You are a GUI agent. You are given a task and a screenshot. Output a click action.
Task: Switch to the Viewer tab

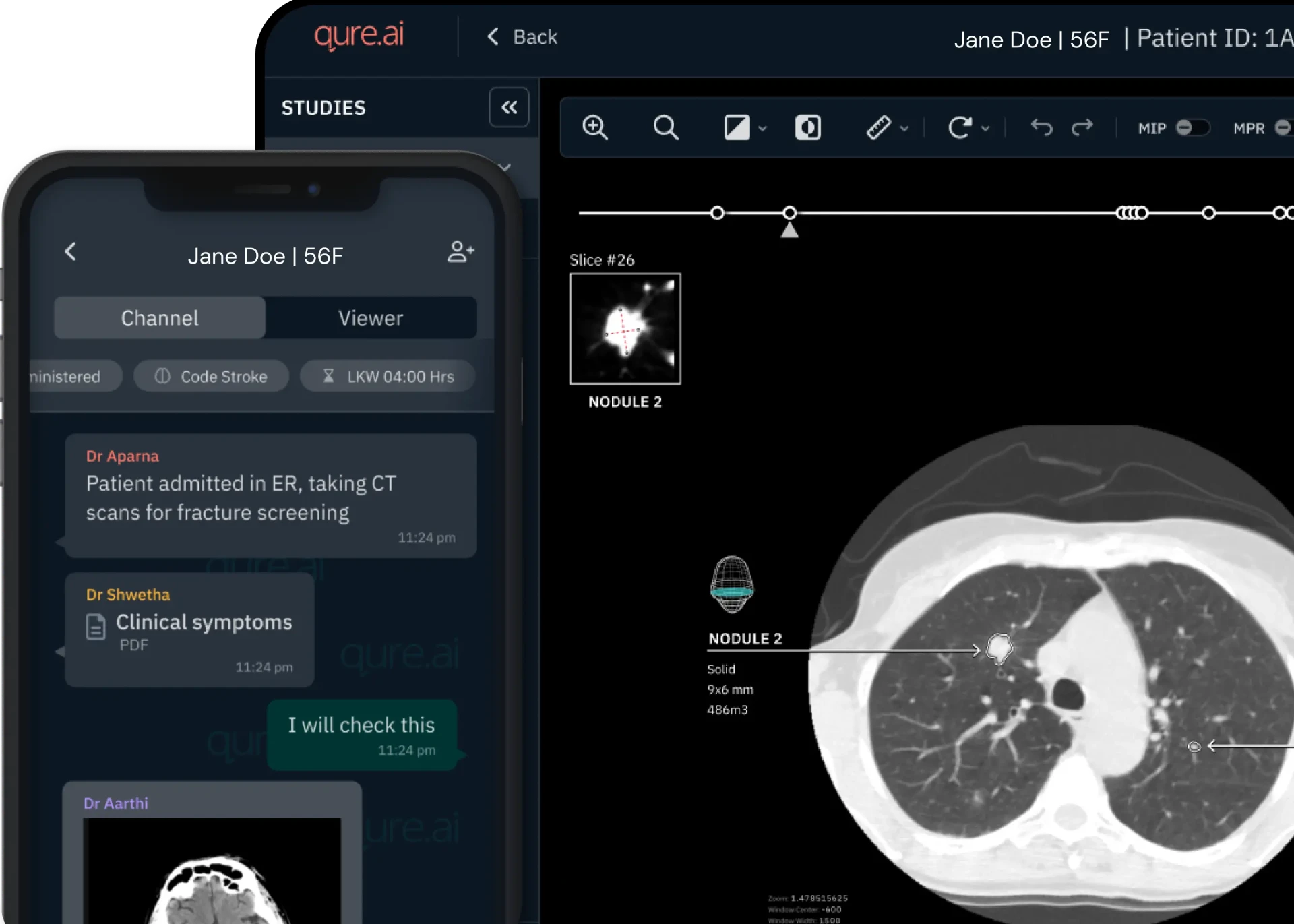371,317
